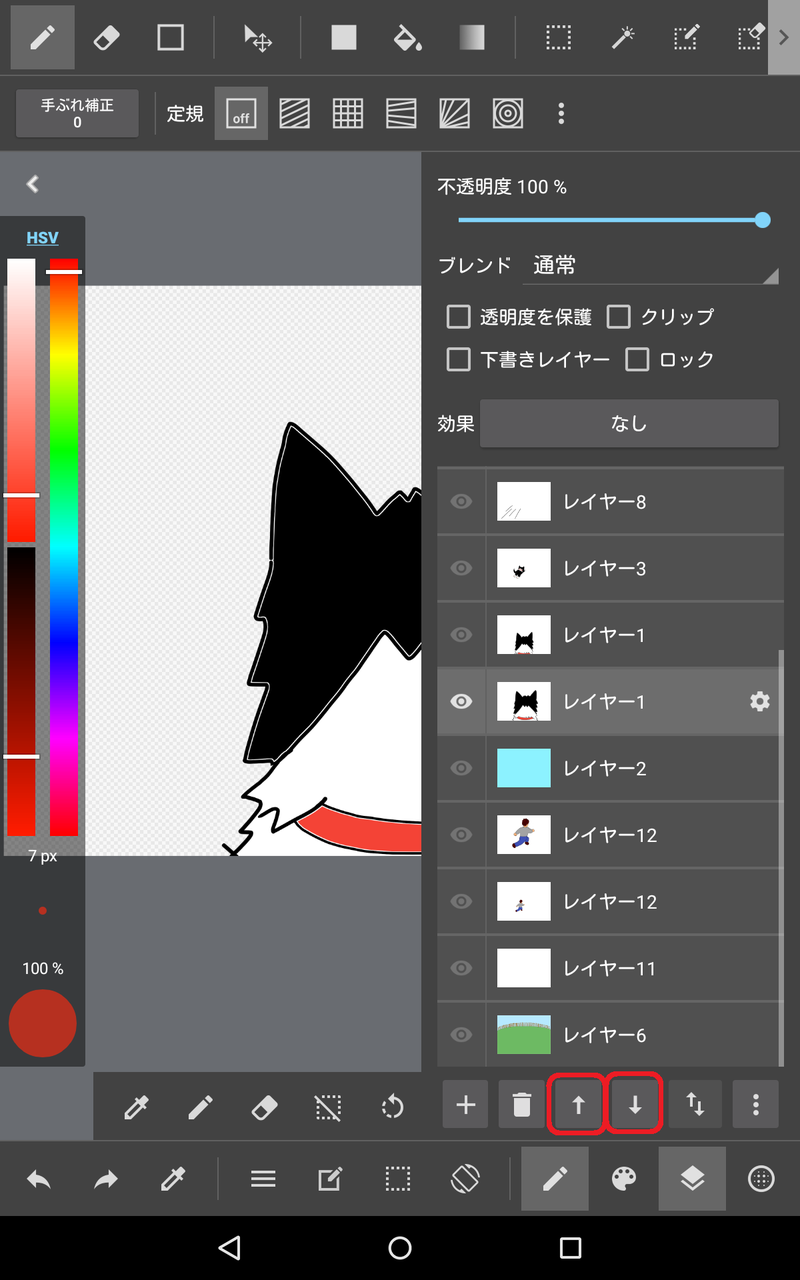
Task: Select the rectangle shape tool
Action: pyautogui.click(x=171, y=38)
